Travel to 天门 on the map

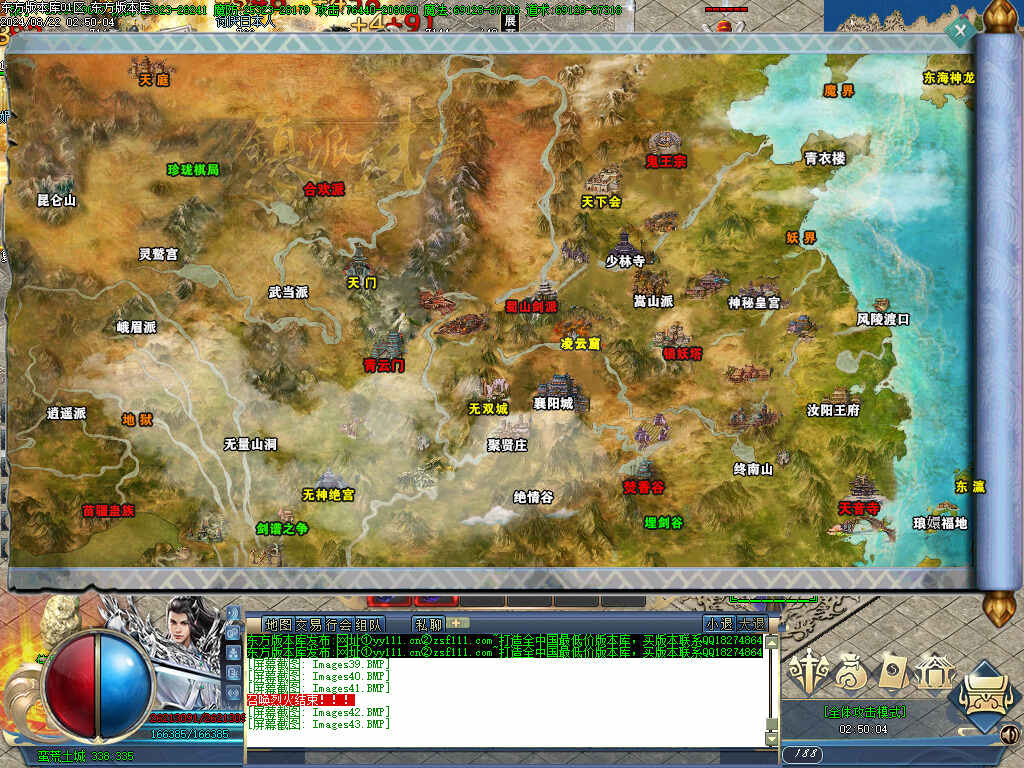(x=362, y=283)
